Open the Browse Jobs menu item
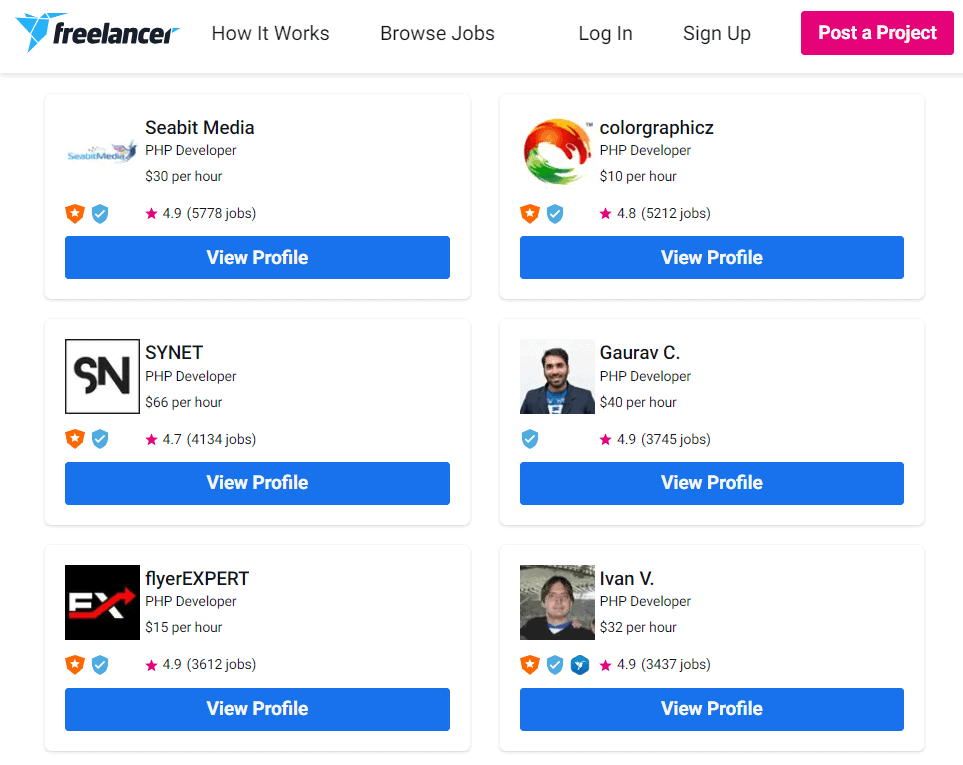 (x=437, y=33)
